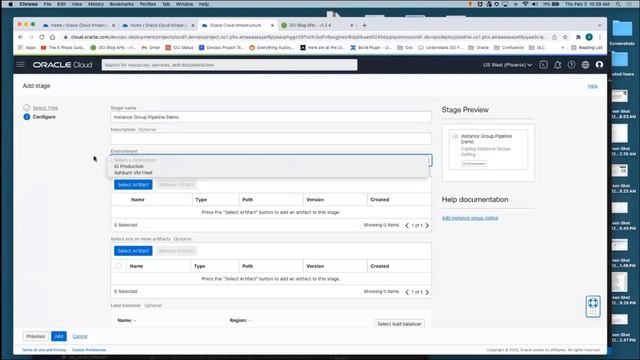640x360 pixels.
Task: Click the Oracle Cloud logo
Action: coord(62,65)
